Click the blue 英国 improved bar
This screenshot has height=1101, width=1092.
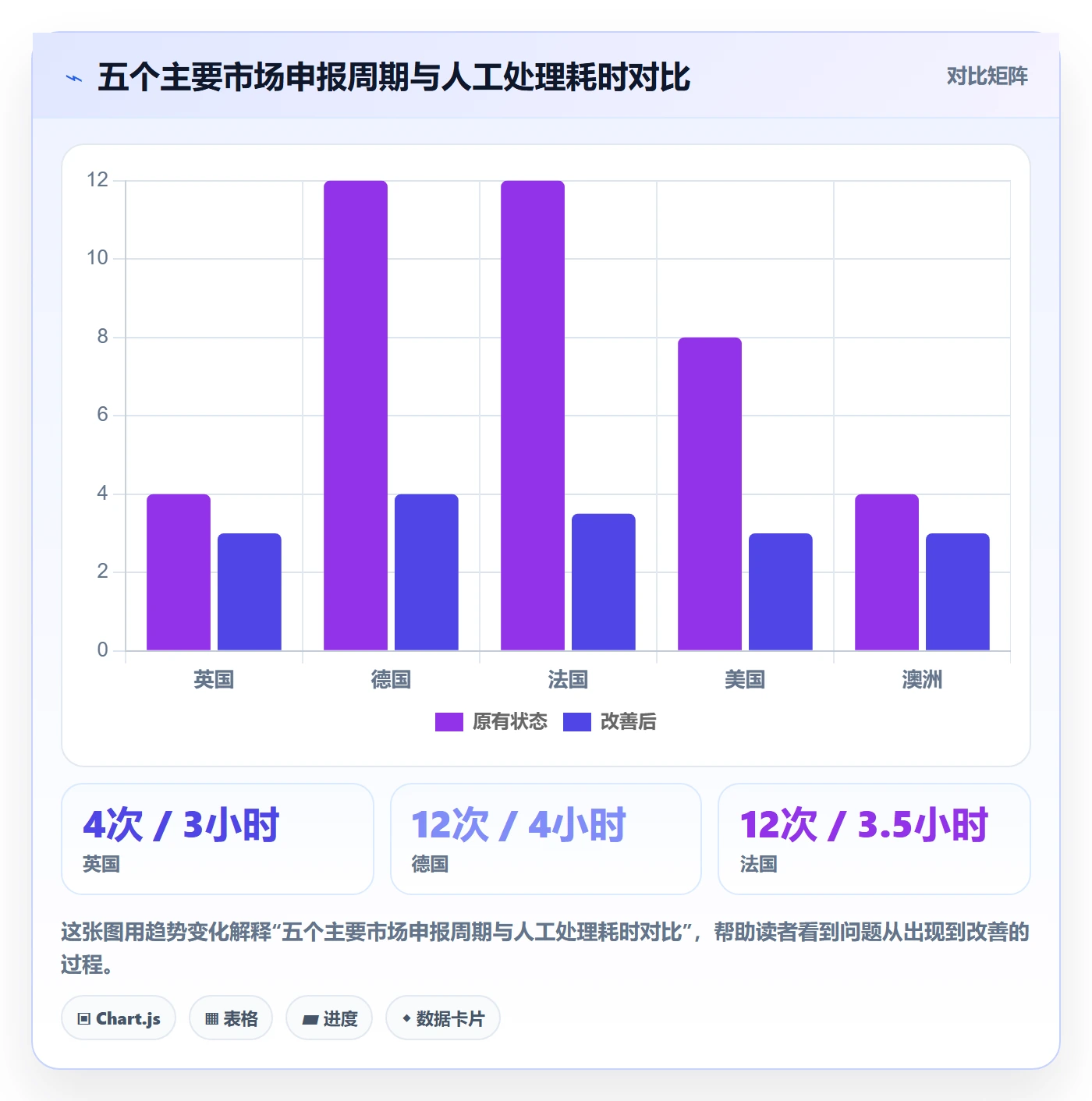tap(250, 592)
